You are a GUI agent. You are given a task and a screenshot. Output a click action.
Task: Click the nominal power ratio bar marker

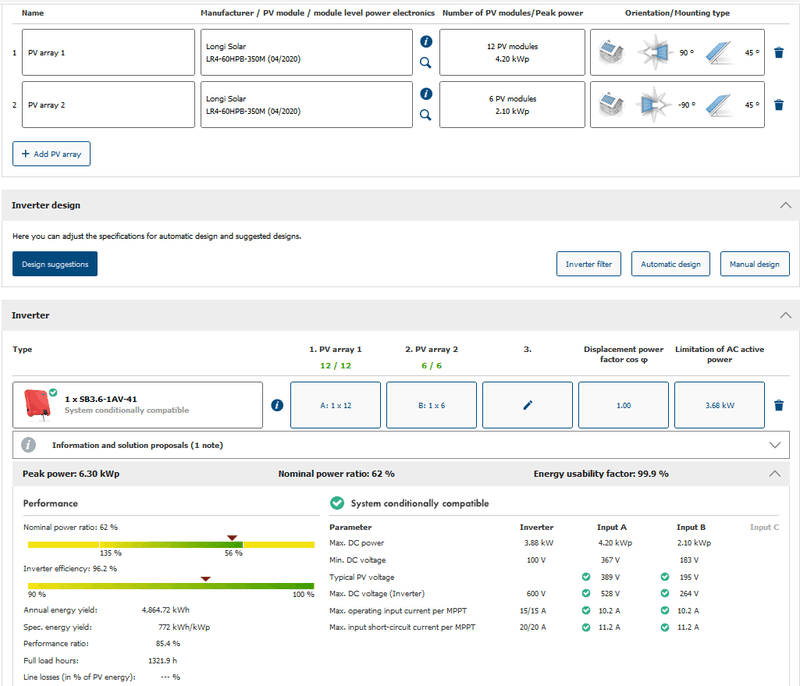point(232,537)
